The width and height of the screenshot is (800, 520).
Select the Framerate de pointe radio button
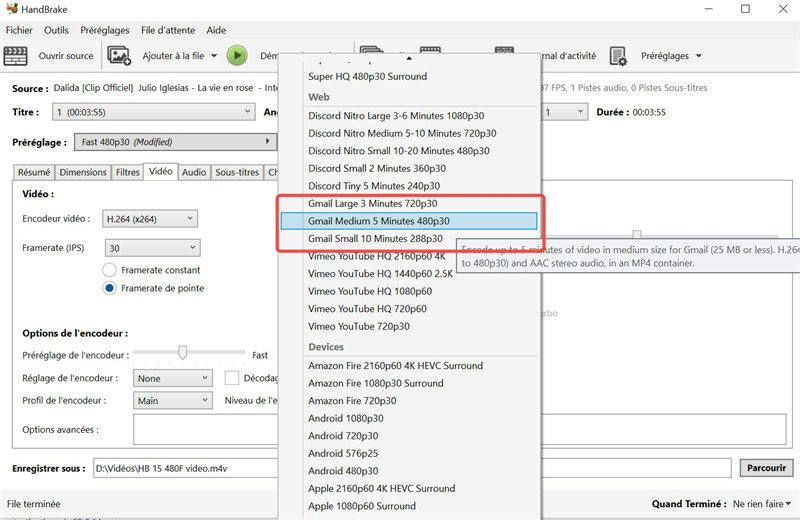pos(109,288)
